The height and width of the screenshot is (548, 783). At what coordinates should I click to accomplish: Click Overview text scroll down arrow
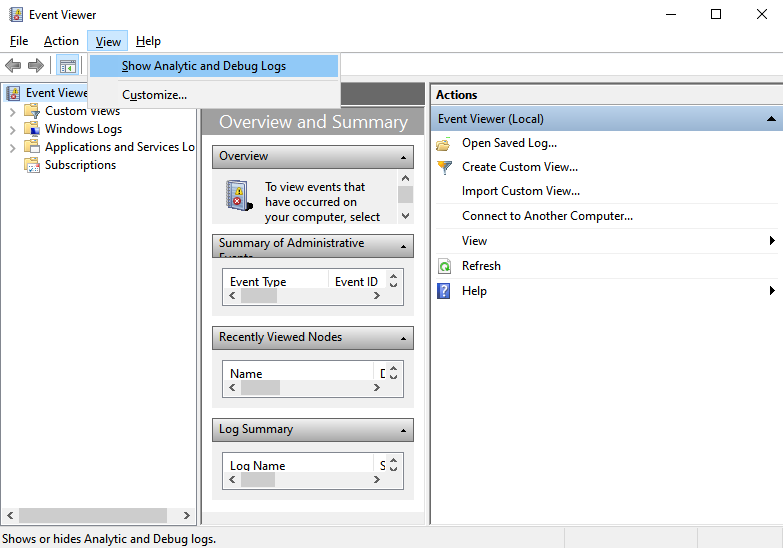(405, 216)
